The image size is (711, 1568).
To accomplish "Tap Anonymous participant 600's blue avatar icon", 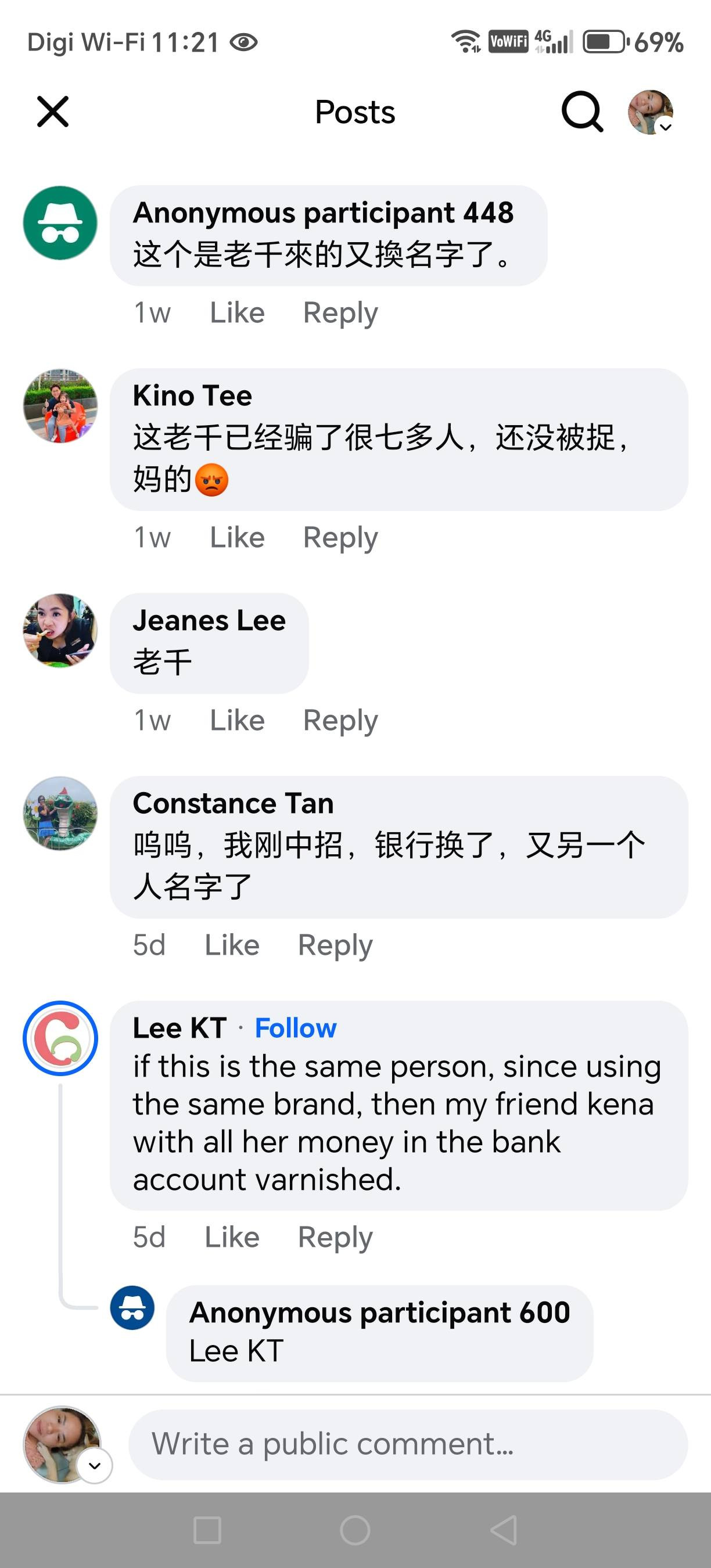I will (132, 1307).
